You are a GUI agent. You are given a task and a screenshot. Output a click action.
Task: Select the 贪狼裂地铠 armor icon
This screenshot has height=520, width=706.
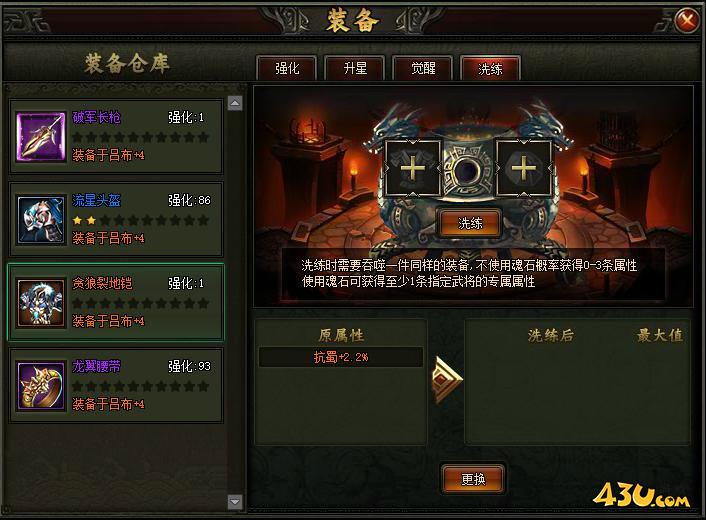click(x=41, y=303)
